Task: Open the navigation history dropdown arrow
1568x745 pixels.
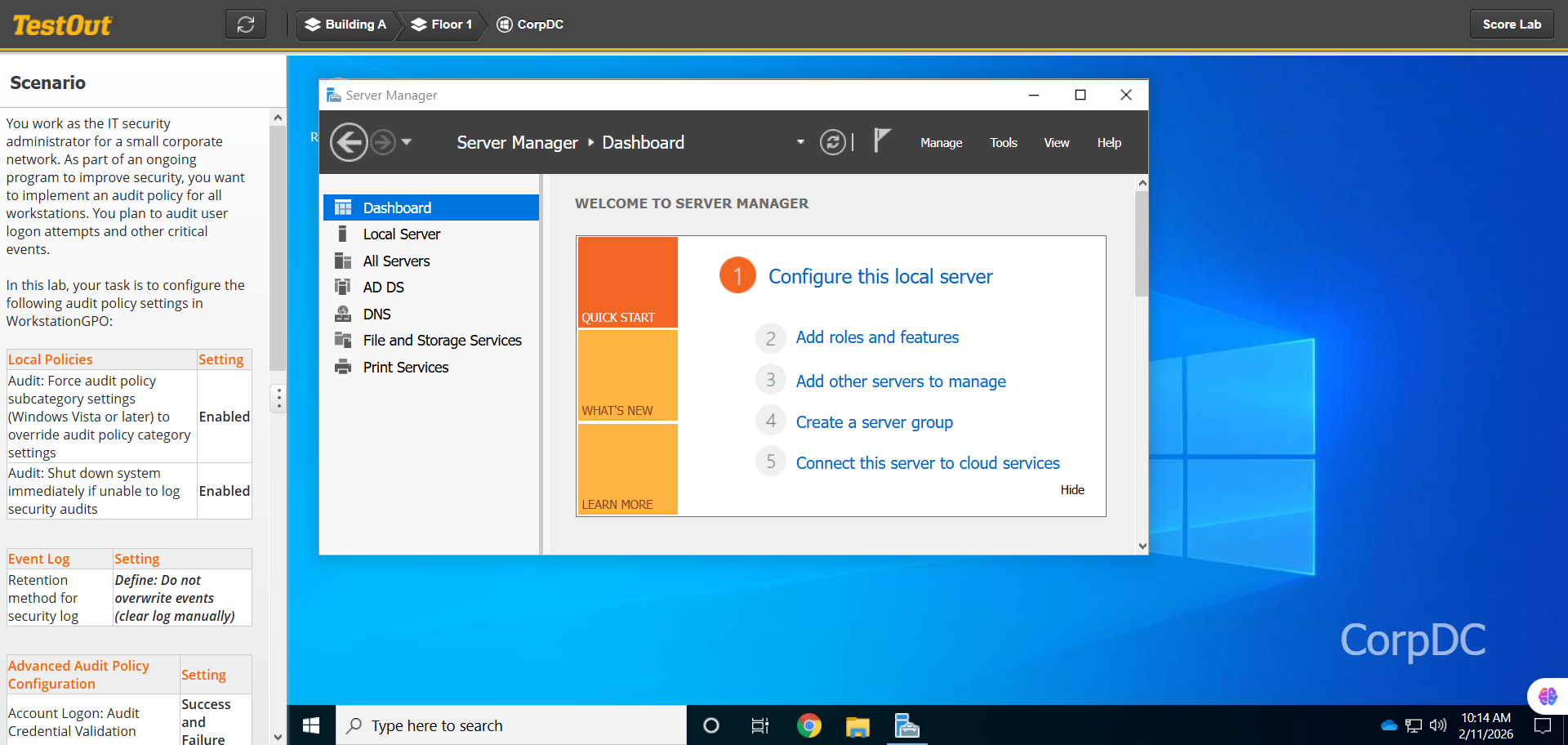Action: (407, 142)
